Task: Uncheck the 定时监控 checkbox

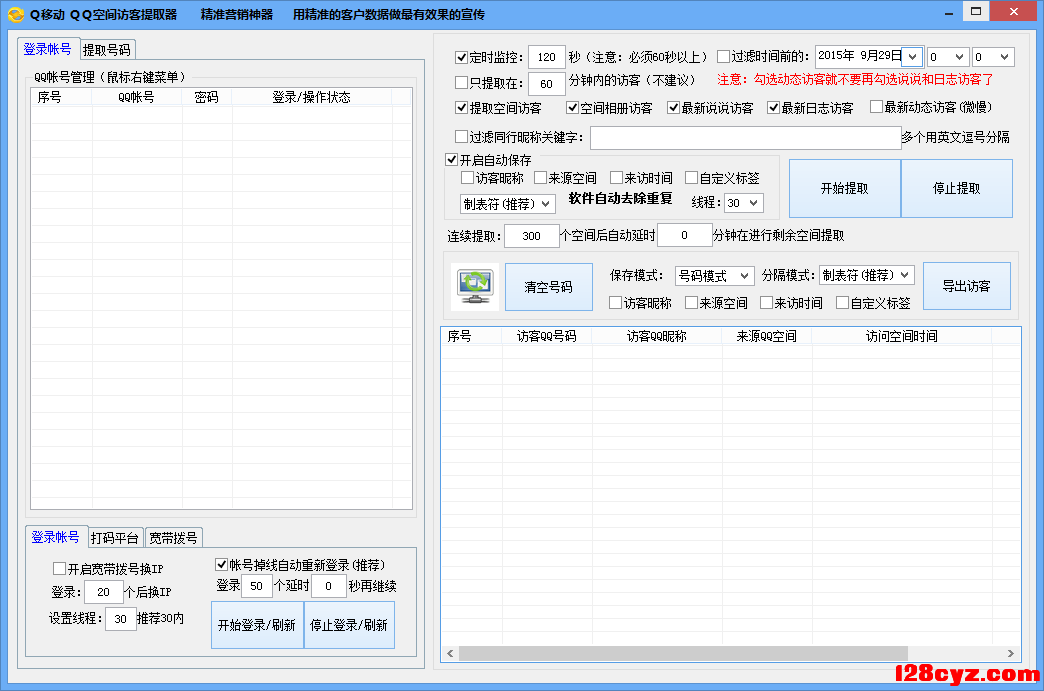Action: (461, 57)
